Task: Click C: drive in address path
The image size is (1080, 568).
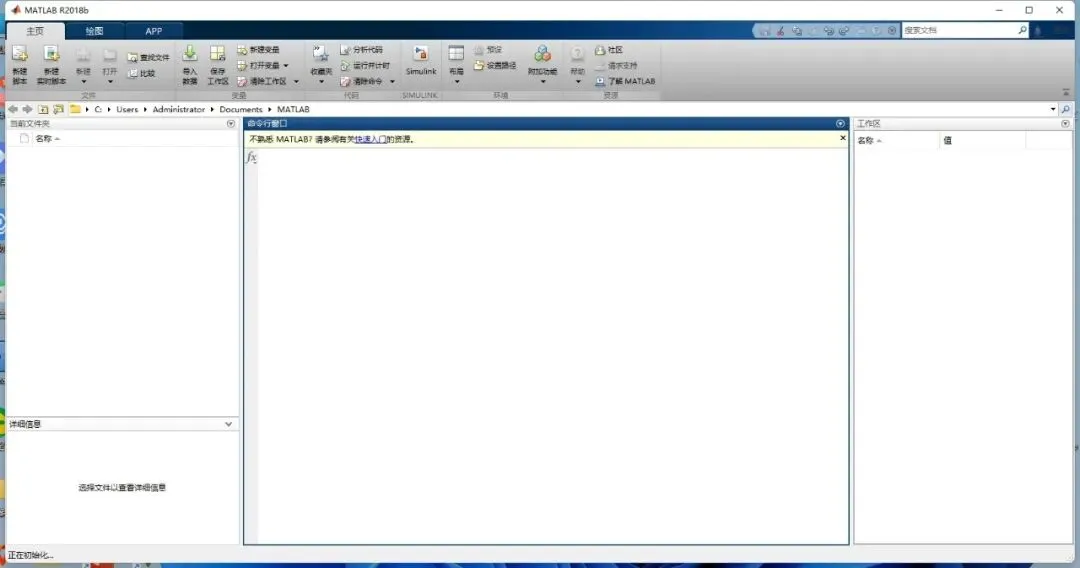Action: pyautogui.click(x=98, y=109)
